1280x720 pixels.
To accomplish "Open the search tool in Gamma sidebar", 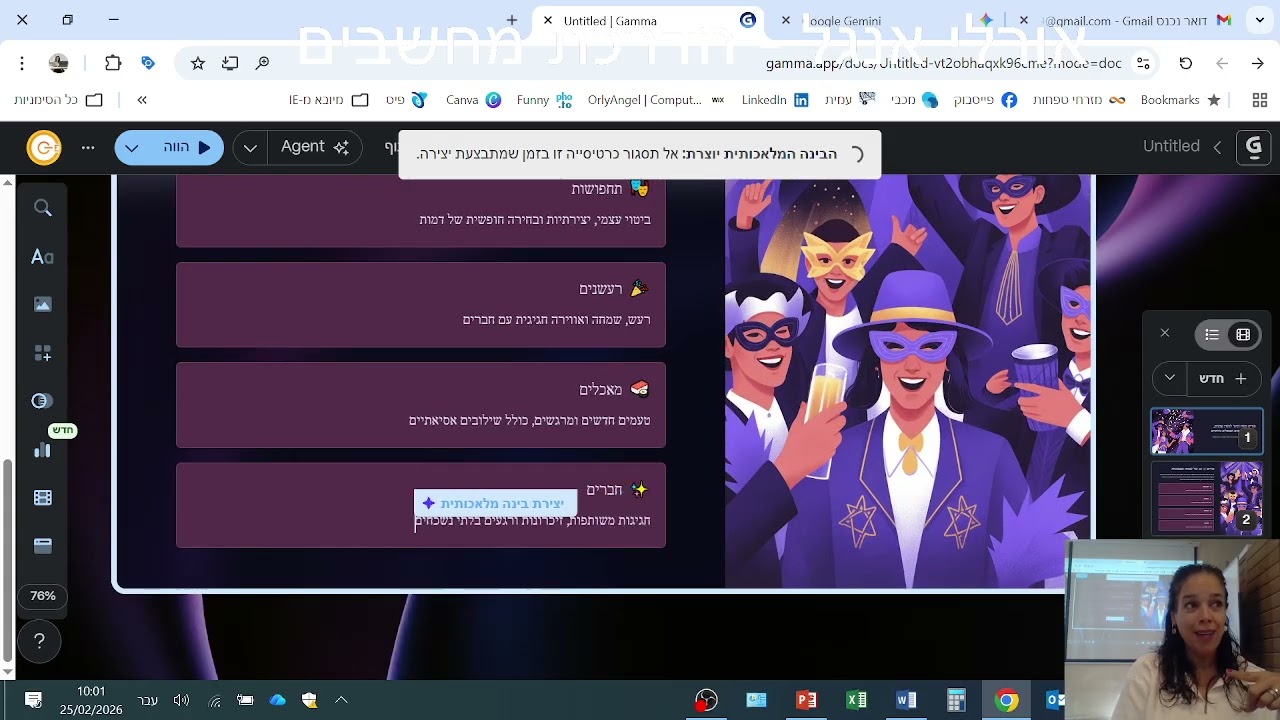I will click(42, 208).
